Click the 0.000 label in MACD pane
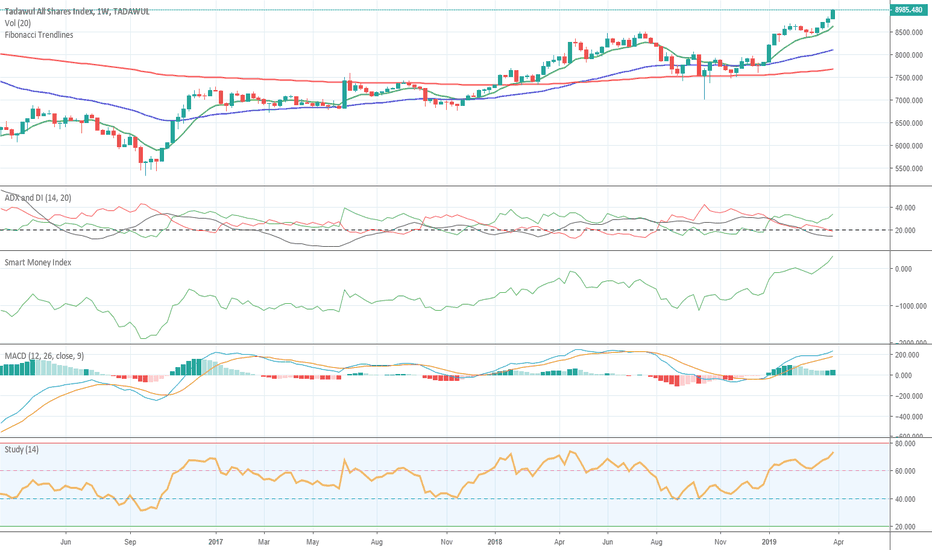 point(903,376)
